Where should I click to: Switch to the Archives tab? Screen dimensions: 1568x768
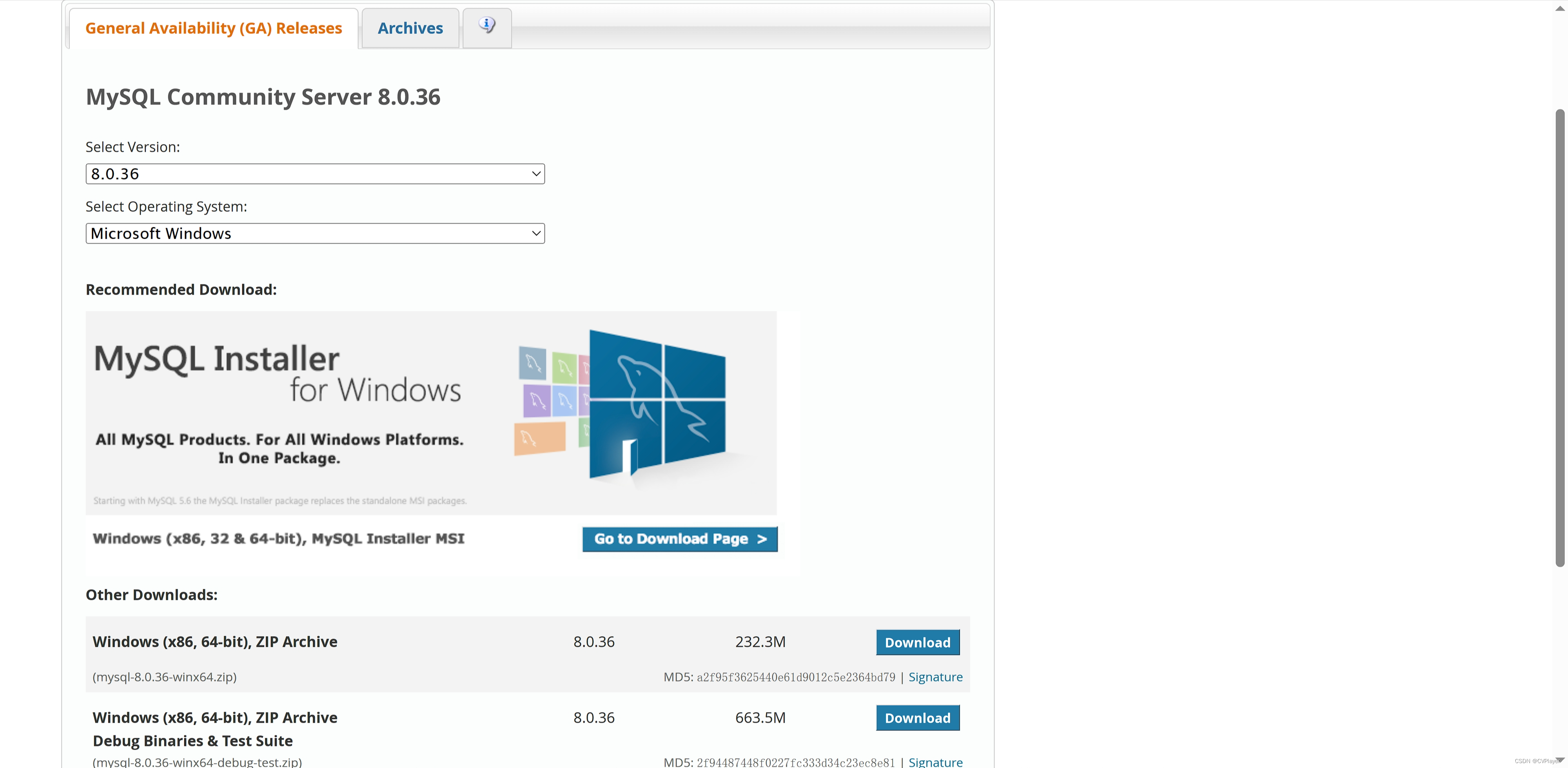tap(410, 29)
